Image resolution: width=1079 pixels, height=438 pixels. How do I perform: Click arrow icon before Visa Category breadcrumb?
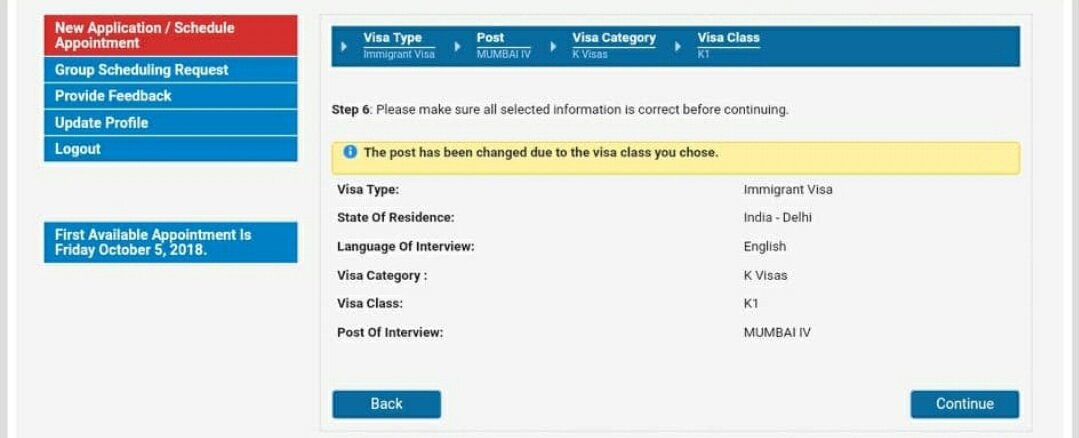click(x=553, y=47)
